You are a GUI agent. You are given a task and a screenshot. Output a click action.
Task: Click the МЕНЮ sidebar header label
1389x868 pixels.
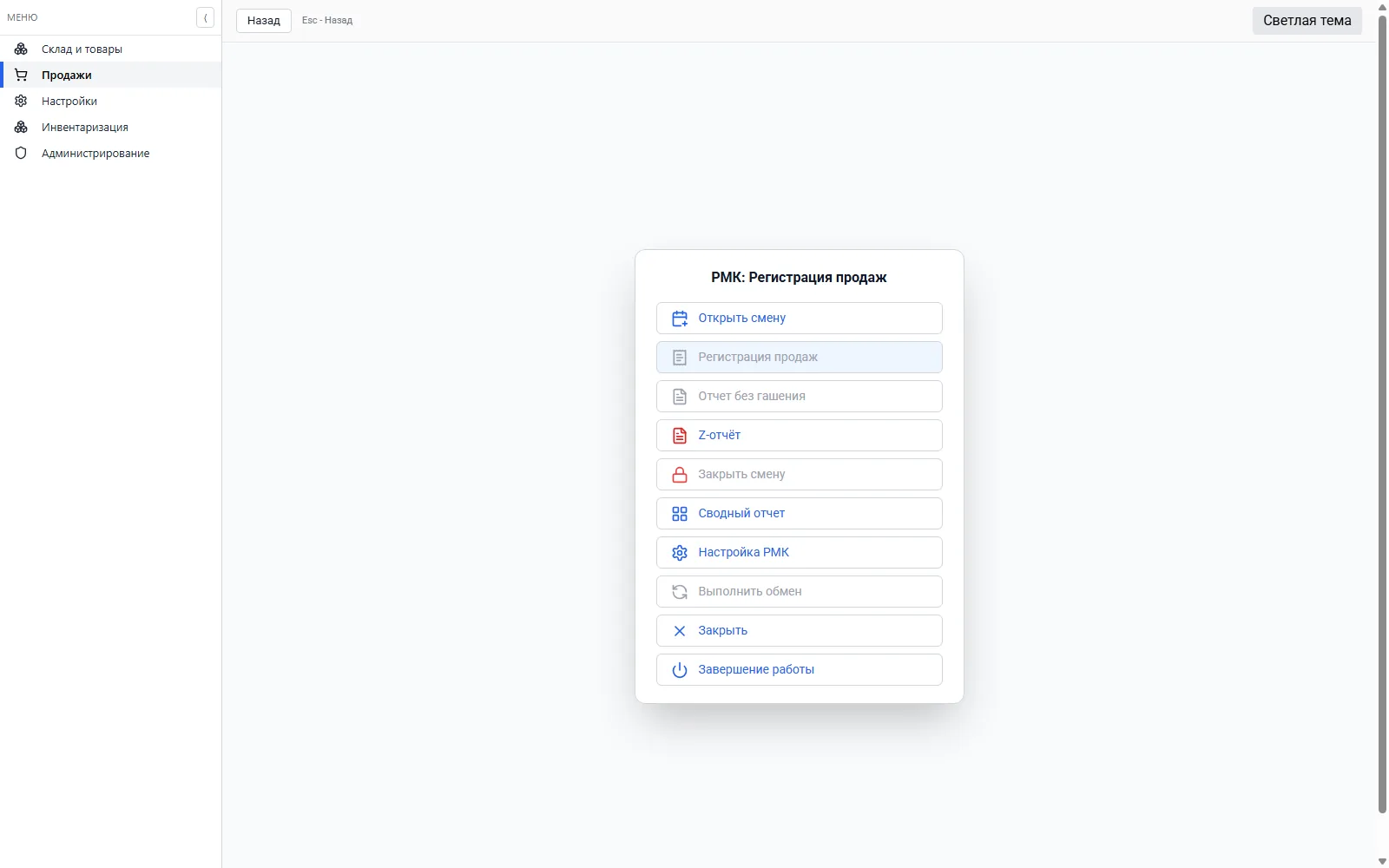(23, 17)
